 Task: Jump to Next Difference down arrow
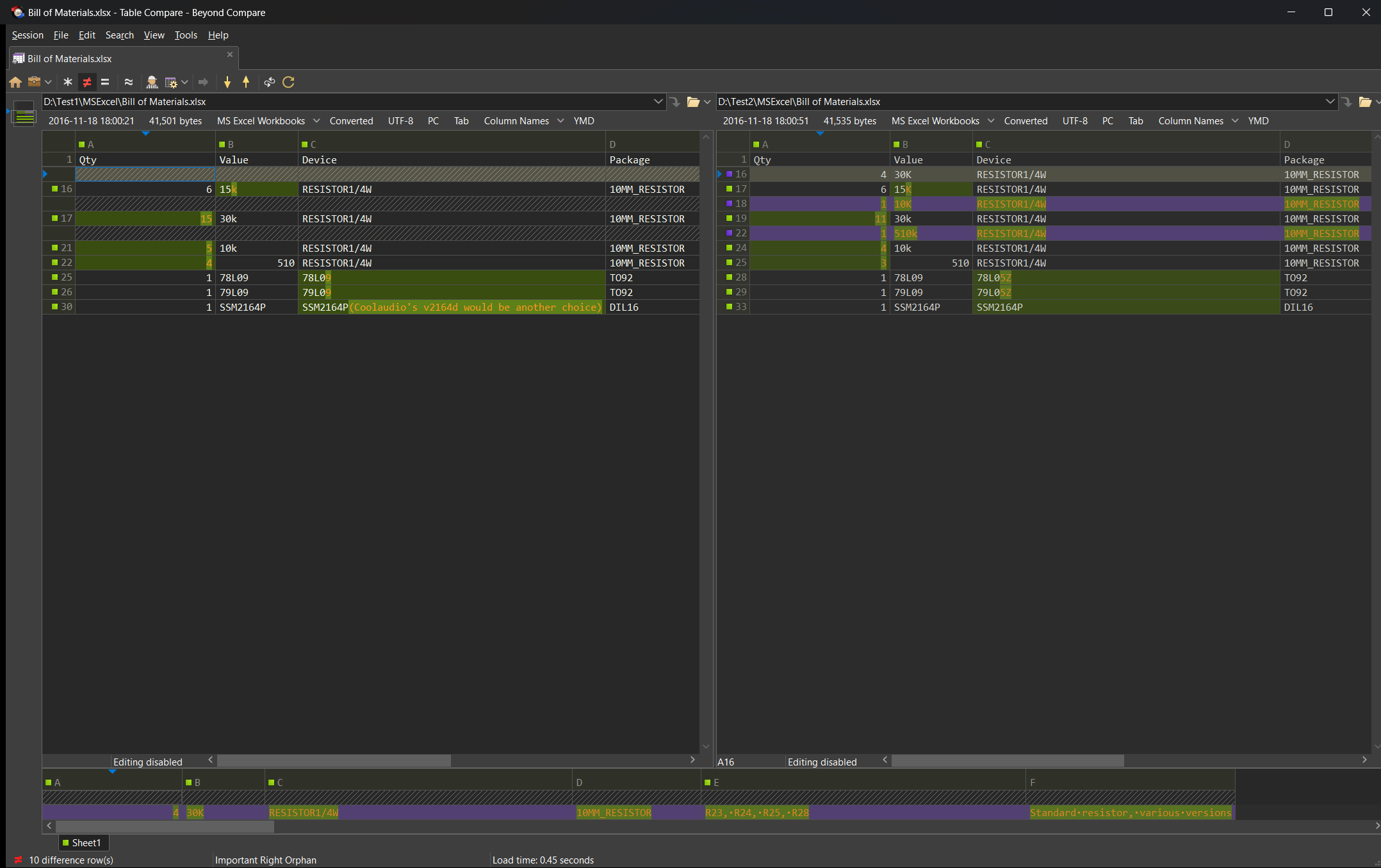click(227, 82)
